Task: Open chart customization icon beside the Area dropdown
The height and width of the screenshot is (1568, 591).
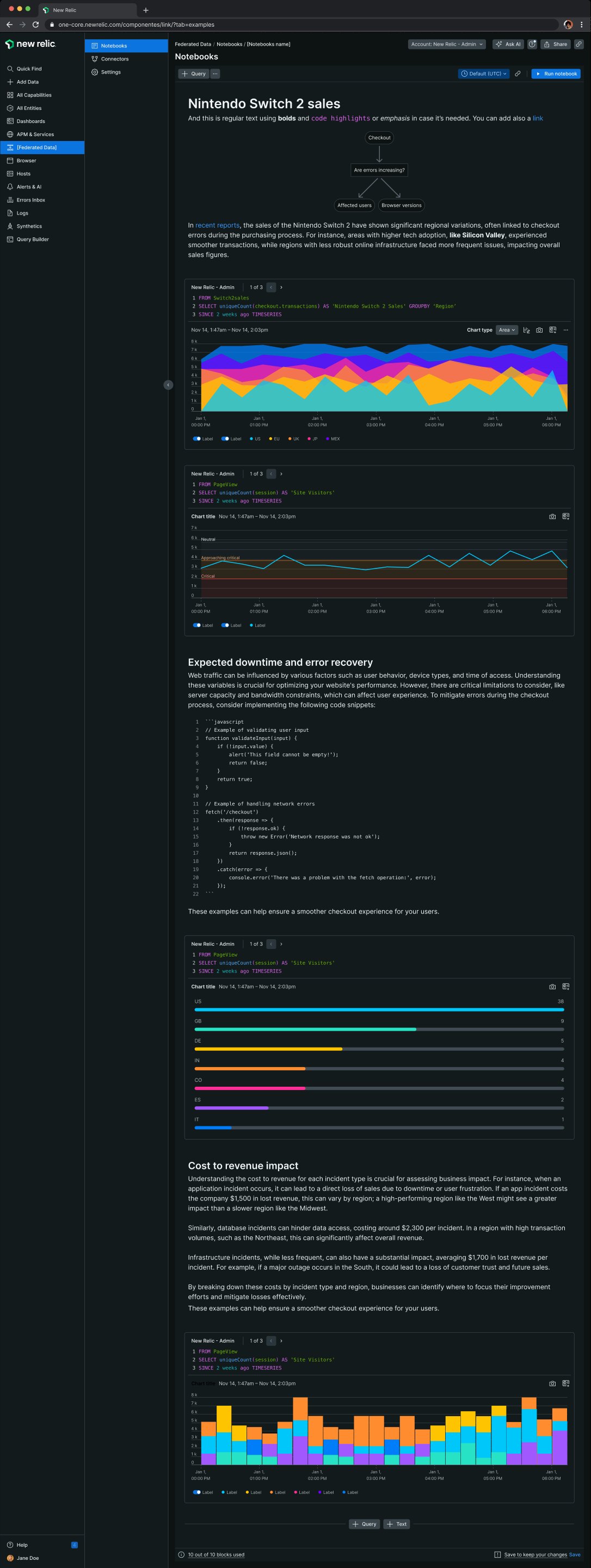Action: click(x=526, y=330)
